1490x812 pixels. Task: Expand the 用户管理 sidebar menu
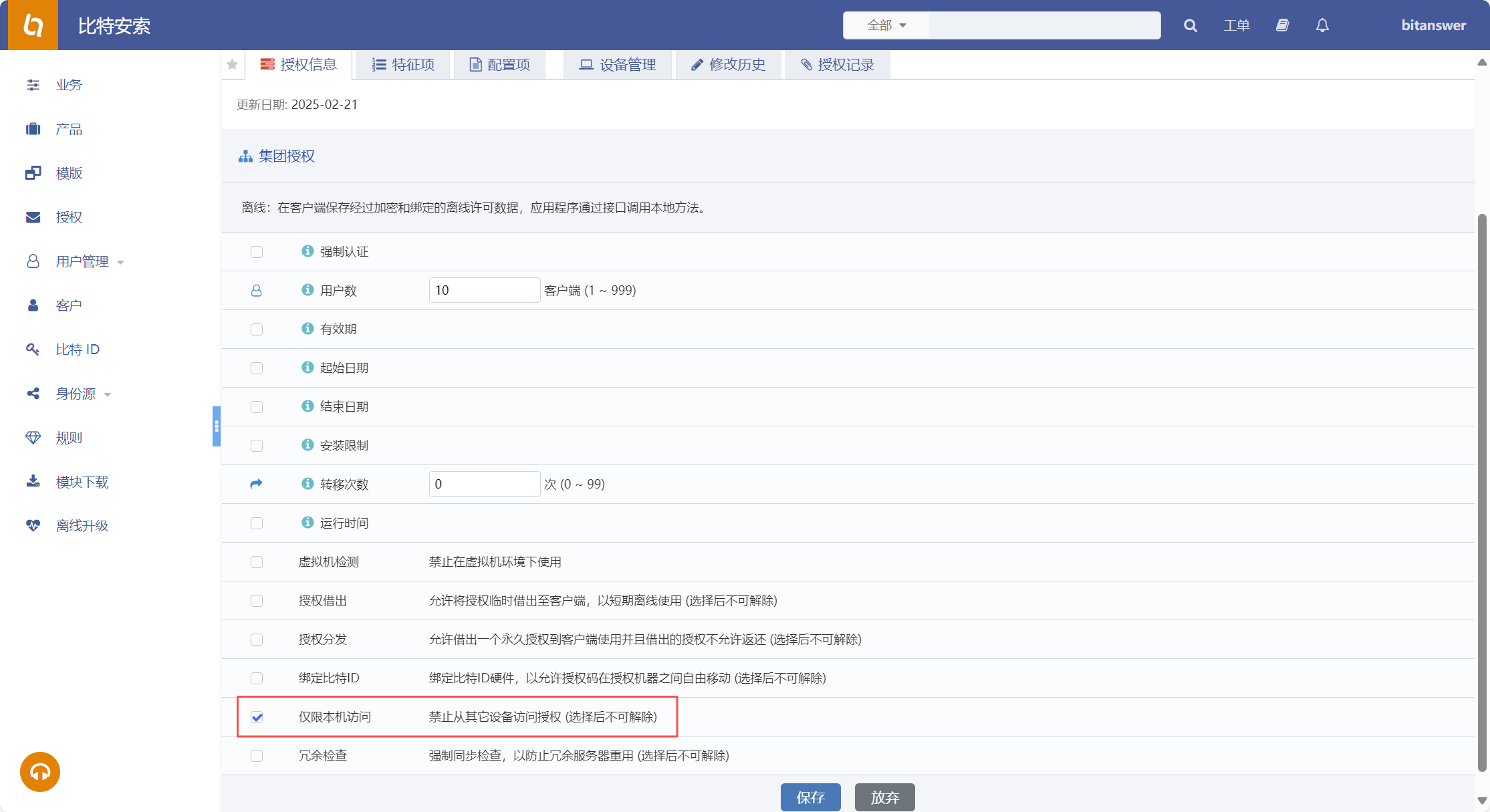82,261
